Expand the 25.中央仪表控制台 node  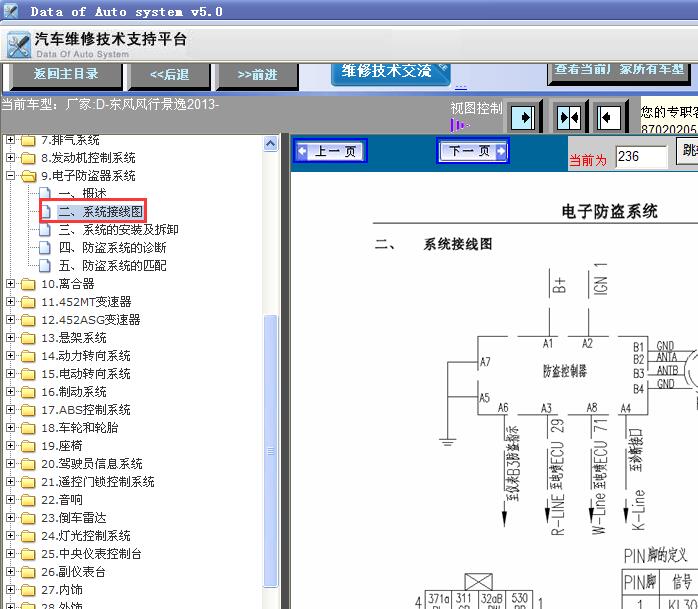tap(10, 553)
